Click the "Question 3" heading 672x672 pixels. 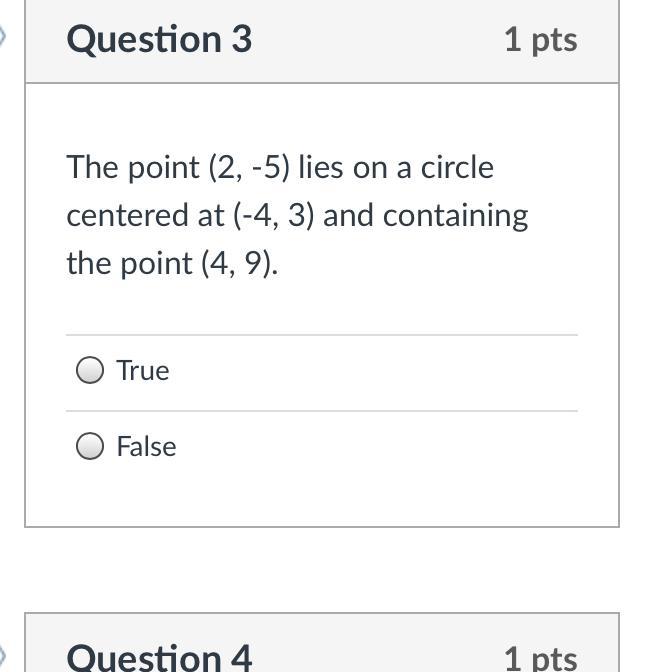[x=159, y=39]
